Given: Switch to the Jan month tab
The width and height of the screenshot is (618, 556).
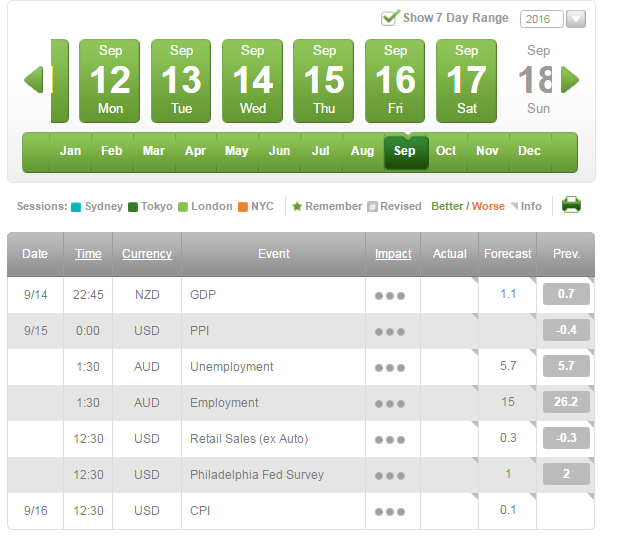Looking at the screenshot, I should click(70, 151).
